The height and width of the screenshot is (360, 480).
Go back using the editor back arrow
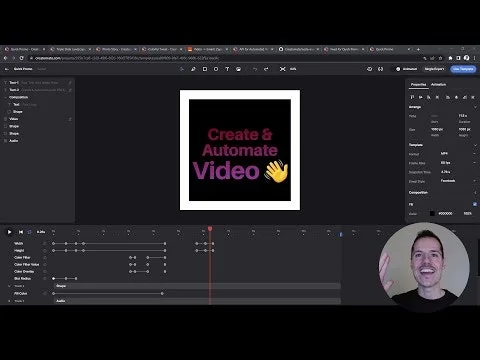tap(7, 69)
